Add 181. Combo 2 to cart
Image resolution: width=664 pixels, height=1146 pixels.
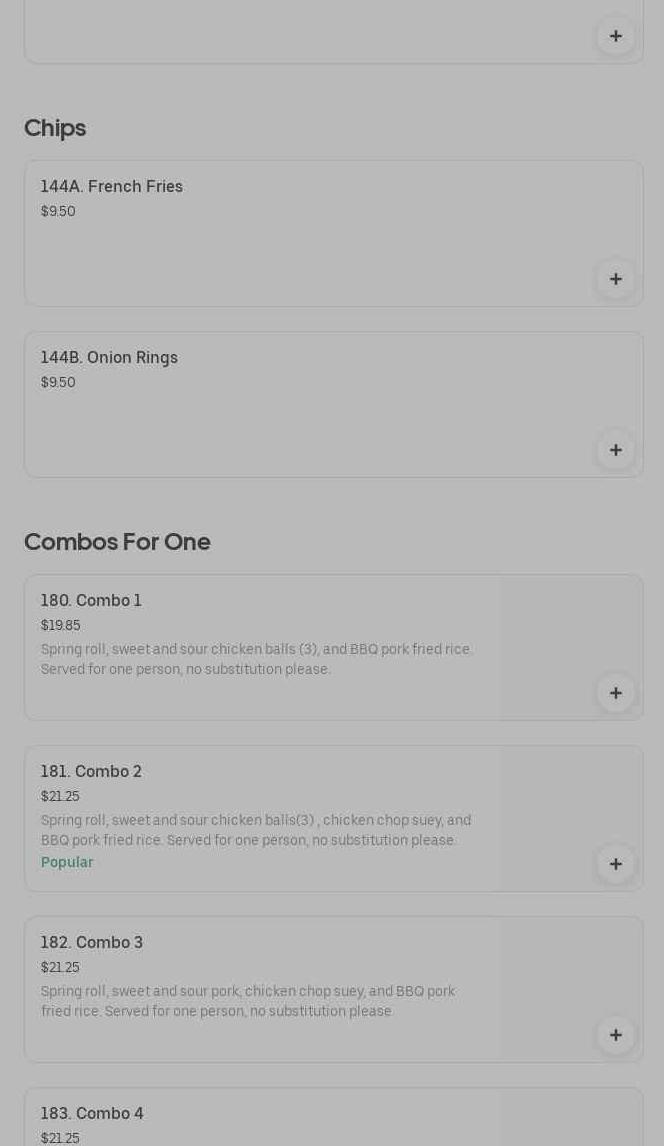(x=615, y=864)
